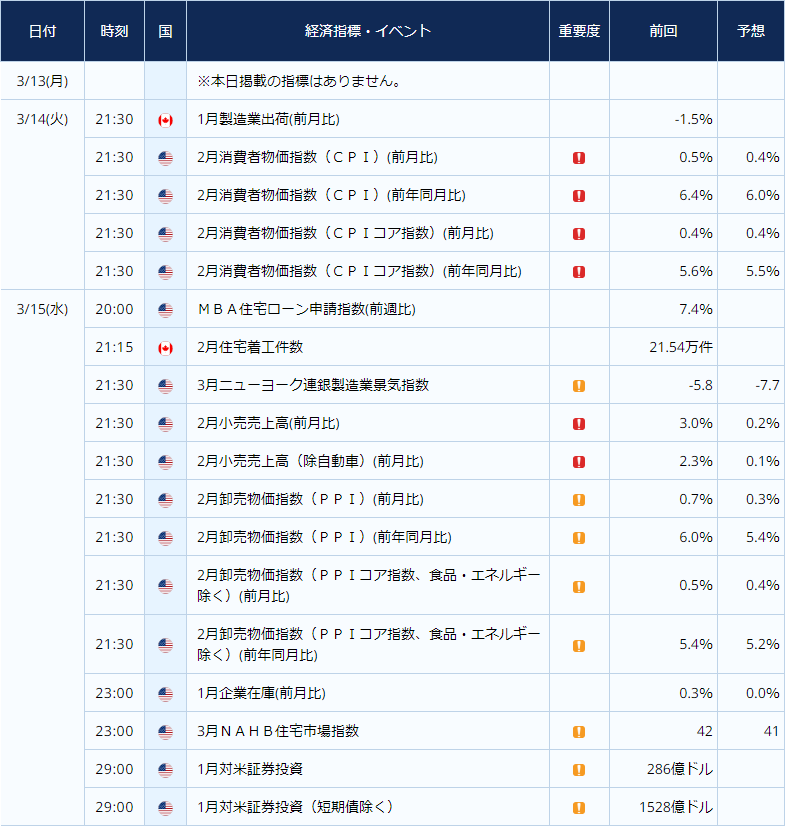Click orange importance icon for PPIコア指数 (前月比)
Image resolution: width=785 pixels, height=826 pixels.
click(x=579, y=587)
